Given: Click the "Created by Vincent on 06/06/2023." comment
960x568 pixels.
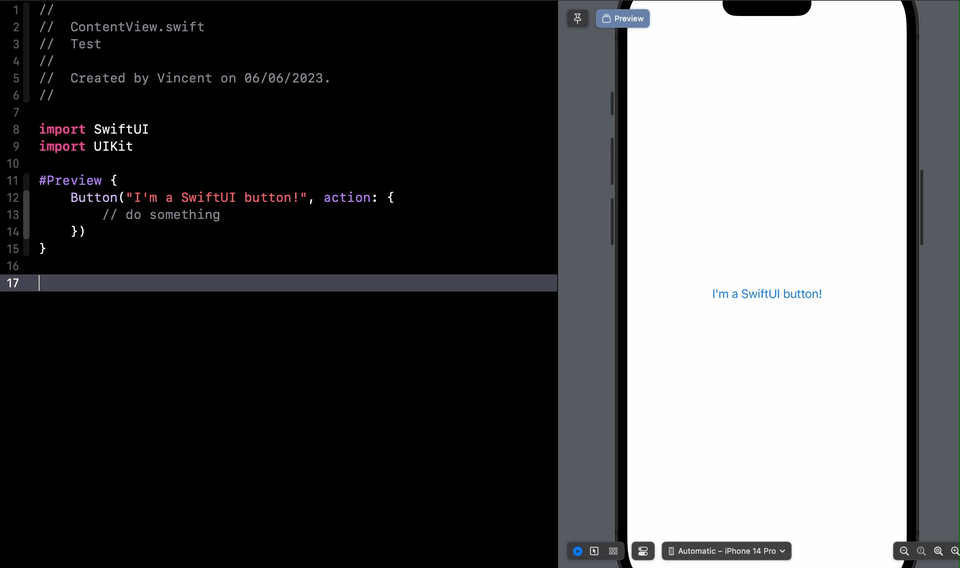Looking at the screenshot, I should click(x=200, y=78).
